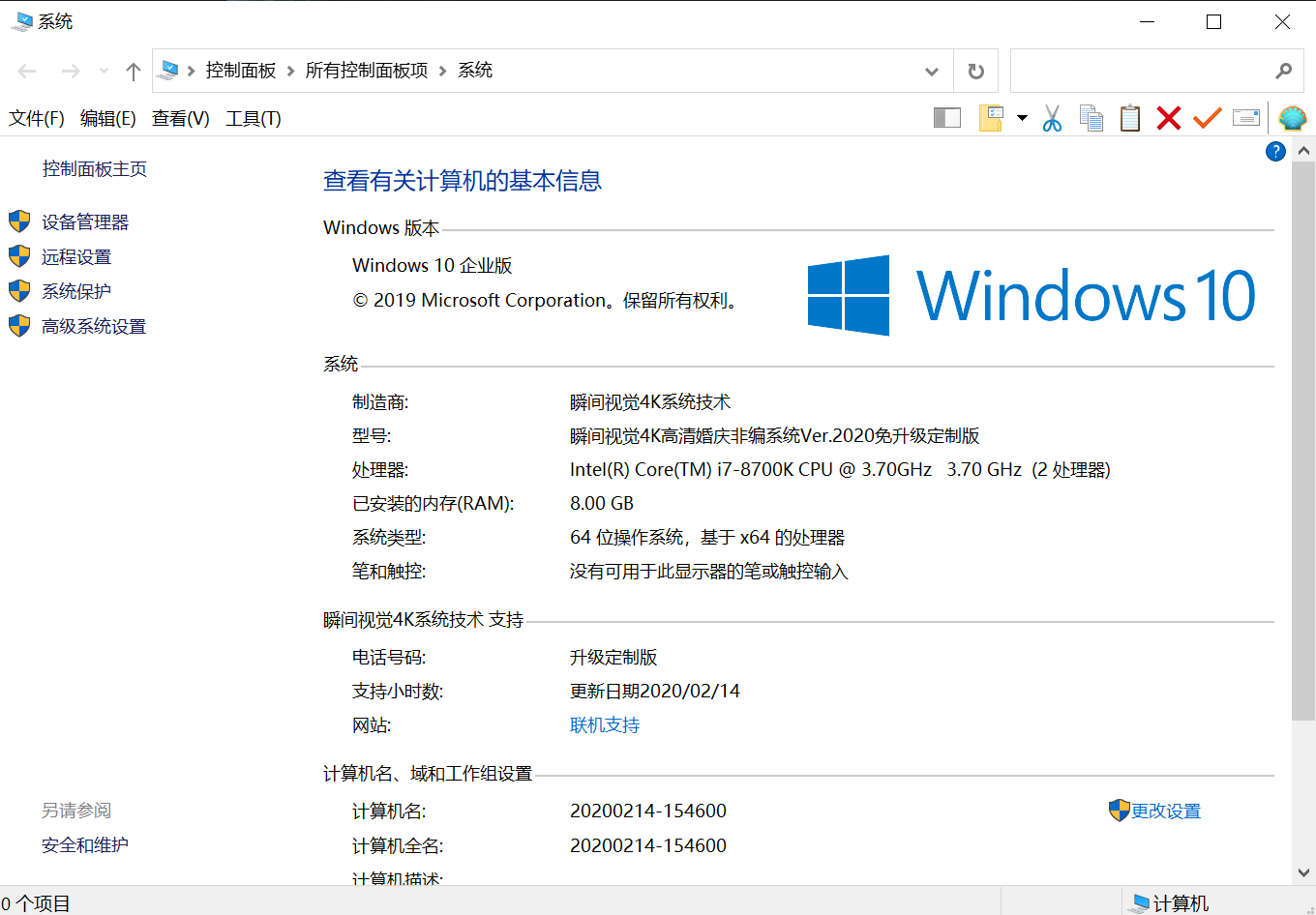Click the 0 个项目 status text
The height and width of the screenshot is (915, 1316).
point(36,903)
